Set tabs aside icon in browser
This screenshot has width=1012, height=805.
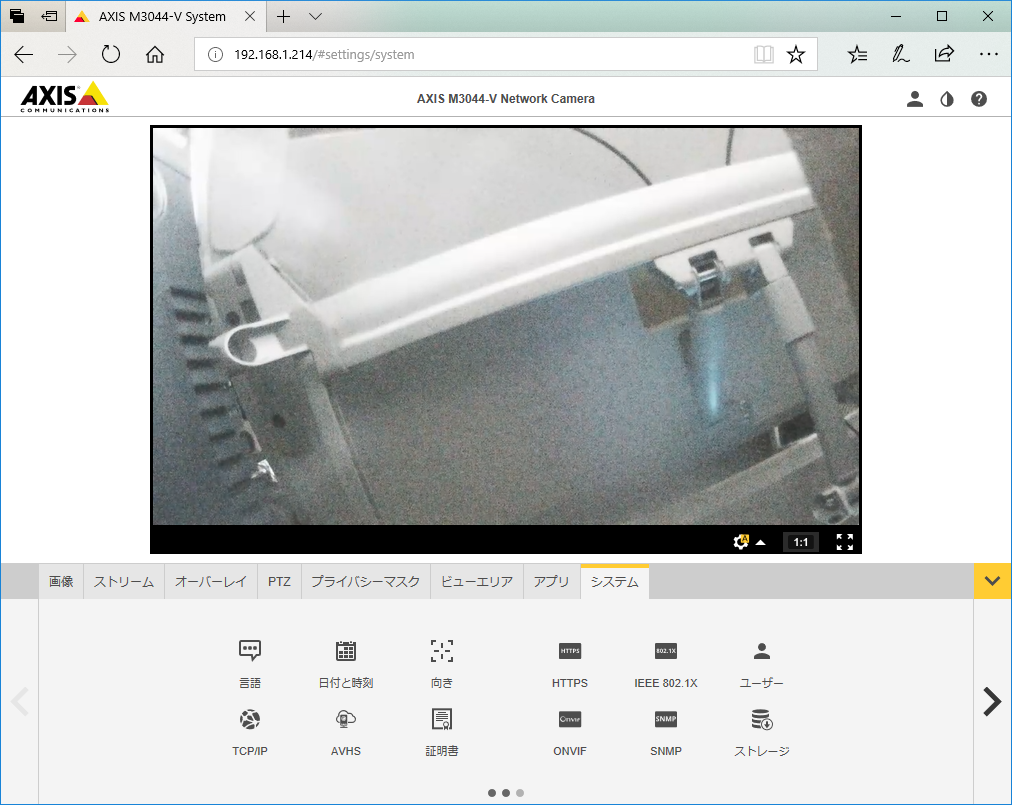click(49, 16)
